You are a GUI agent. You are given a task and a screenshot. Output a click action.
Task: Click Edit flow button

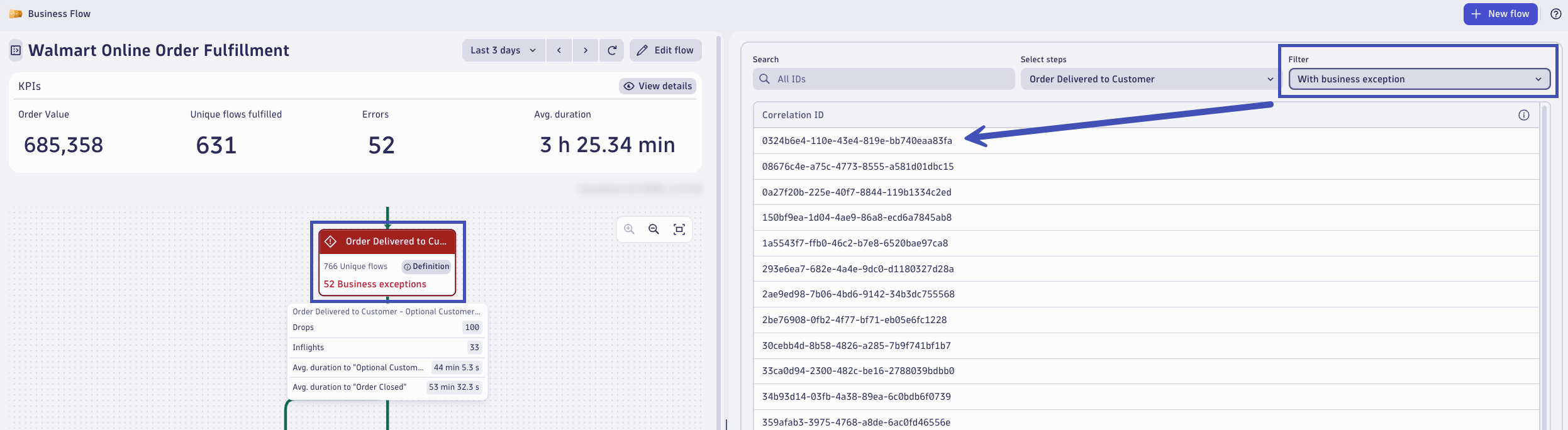click(x=665, y=50)
